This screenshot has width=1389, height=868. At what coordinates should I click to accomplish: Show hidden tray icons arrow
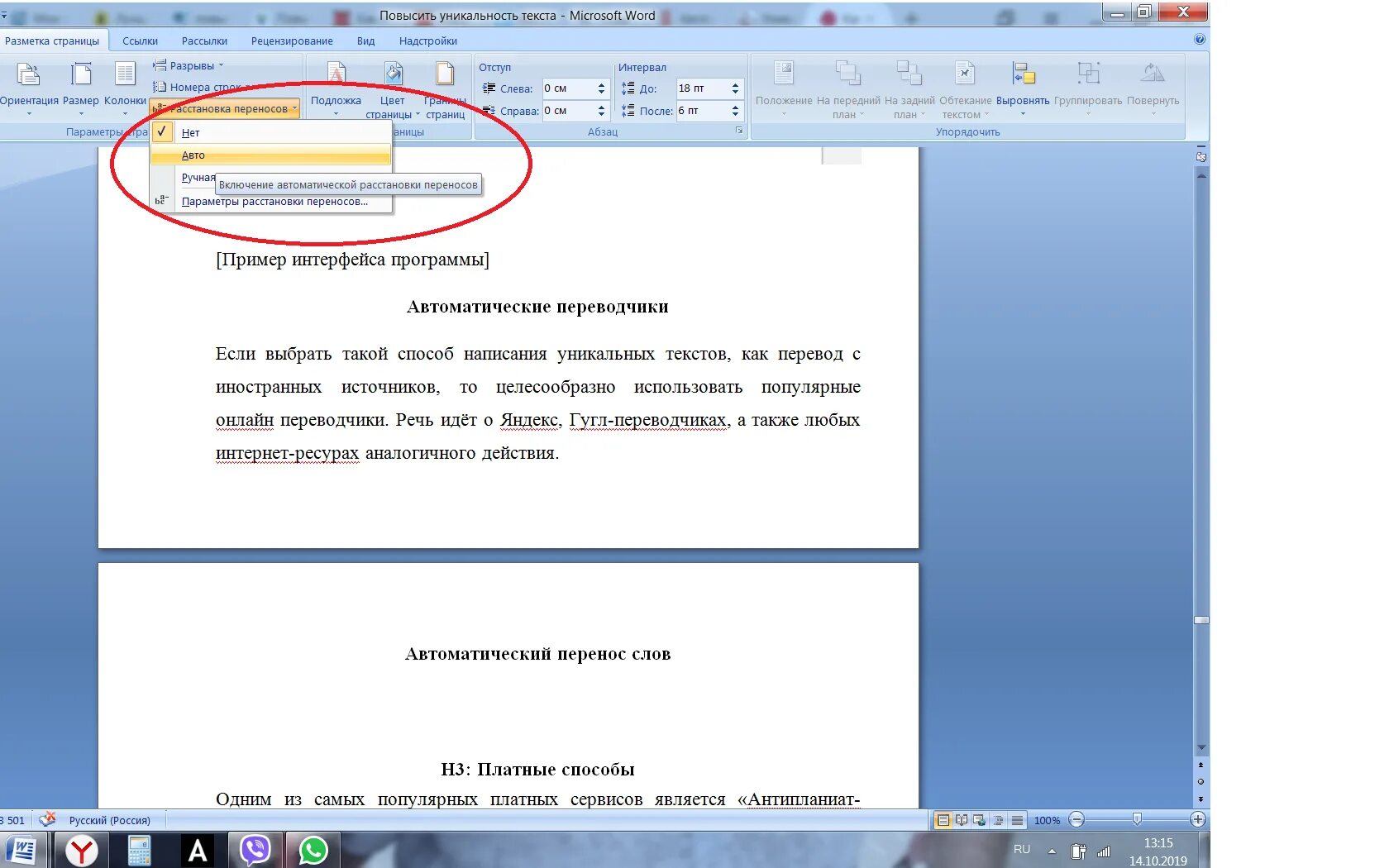coord(1052,851)
